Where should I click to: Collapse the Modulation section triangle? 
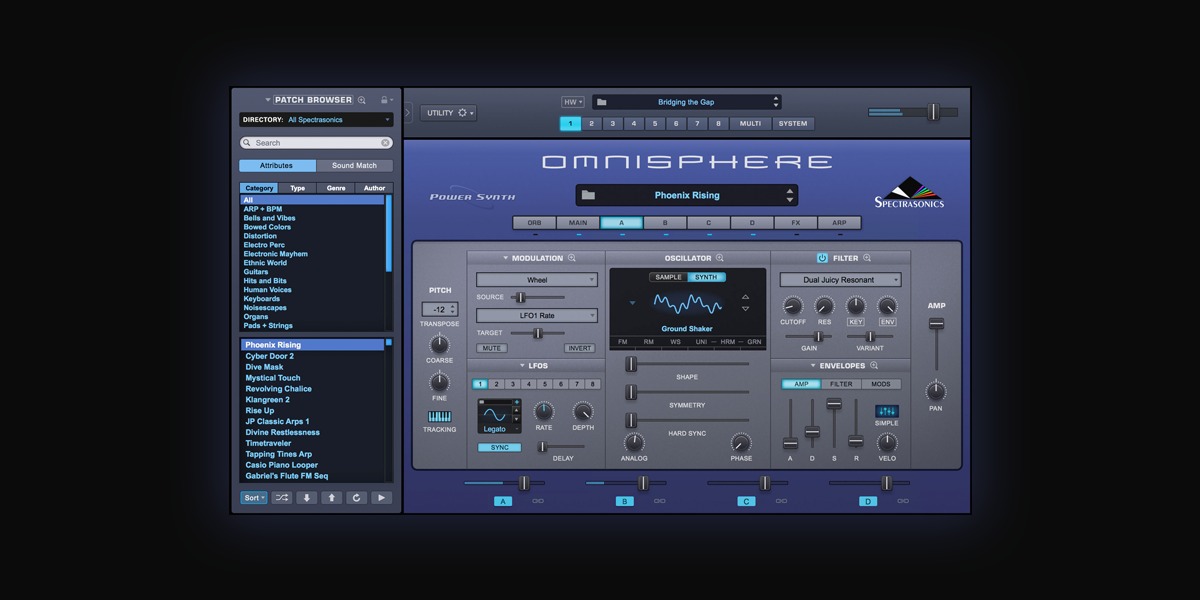point(506,258)
